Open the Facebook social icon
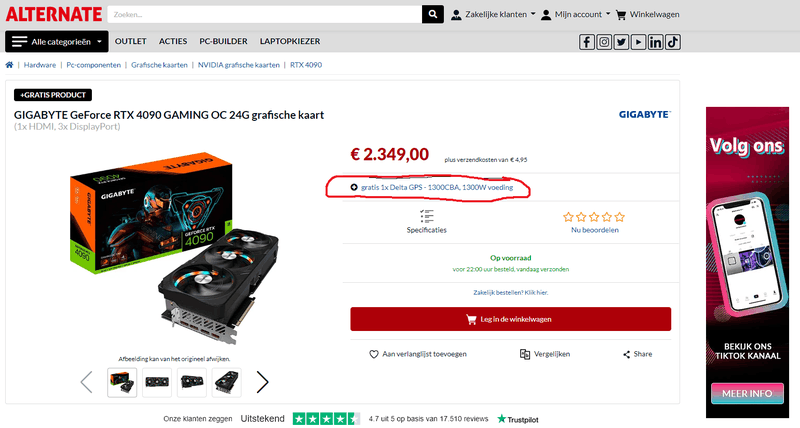The height and width of the screenshot is (428, 800). tap(587, 42)
